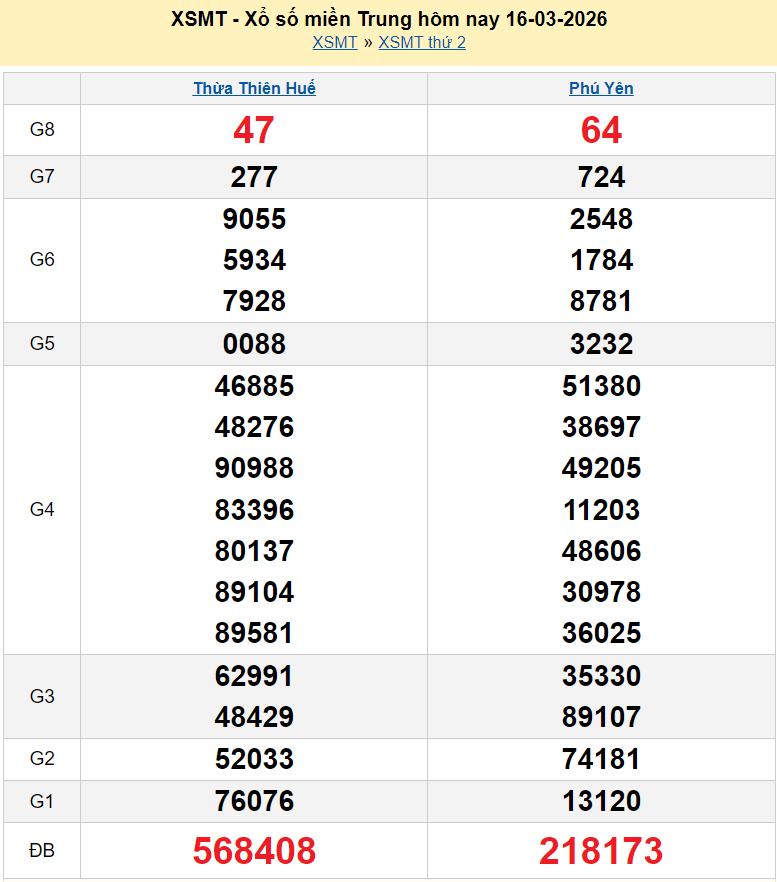The width and height of the screenshot is (777, 882).
Task: Select the G4 number 48606
Action: point(601,551)
